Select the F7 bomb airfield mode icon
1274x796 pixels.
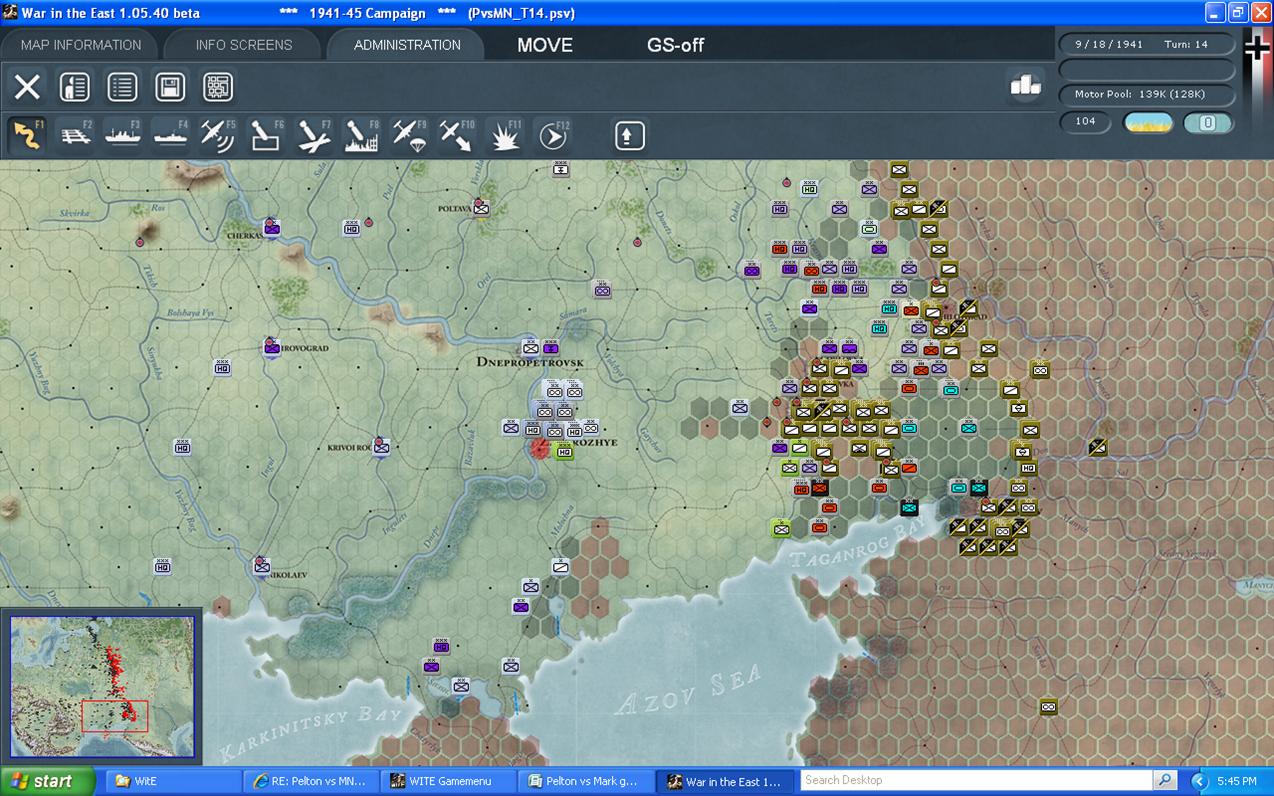(x=314, y=135)
